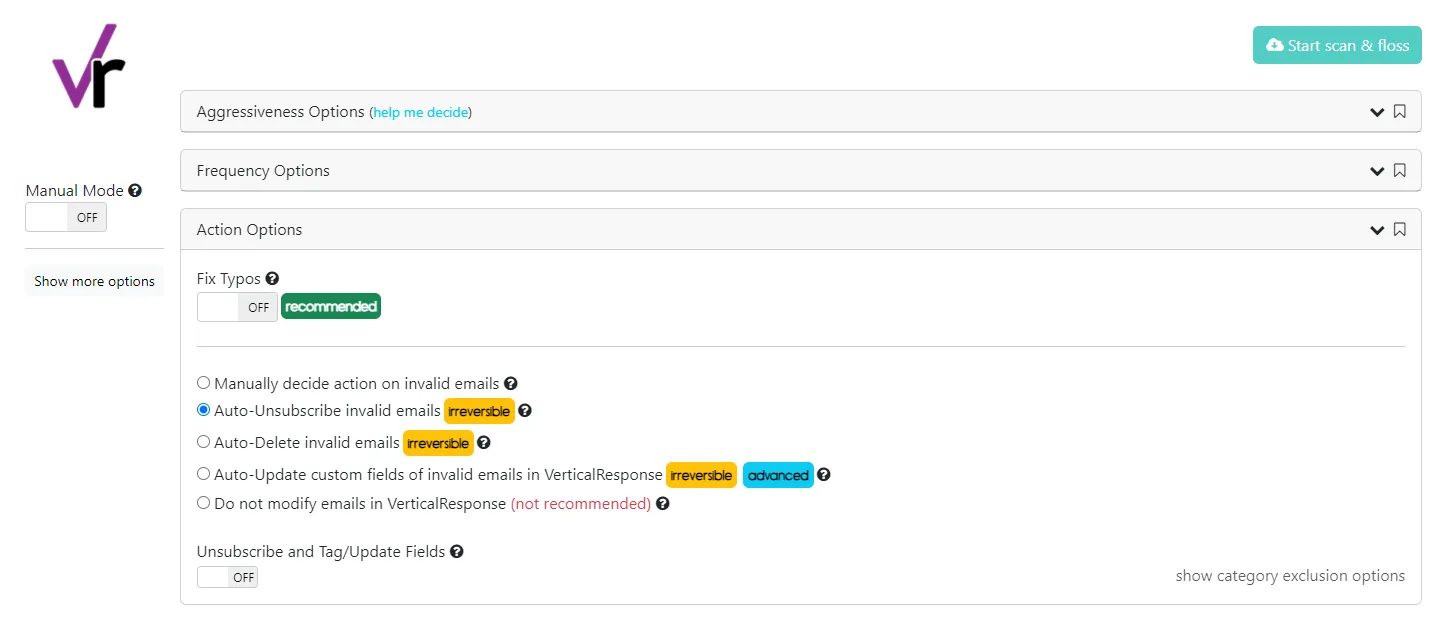
Task: Click the bookmark icon in Frequency Options
Action: pos(1400,171)
